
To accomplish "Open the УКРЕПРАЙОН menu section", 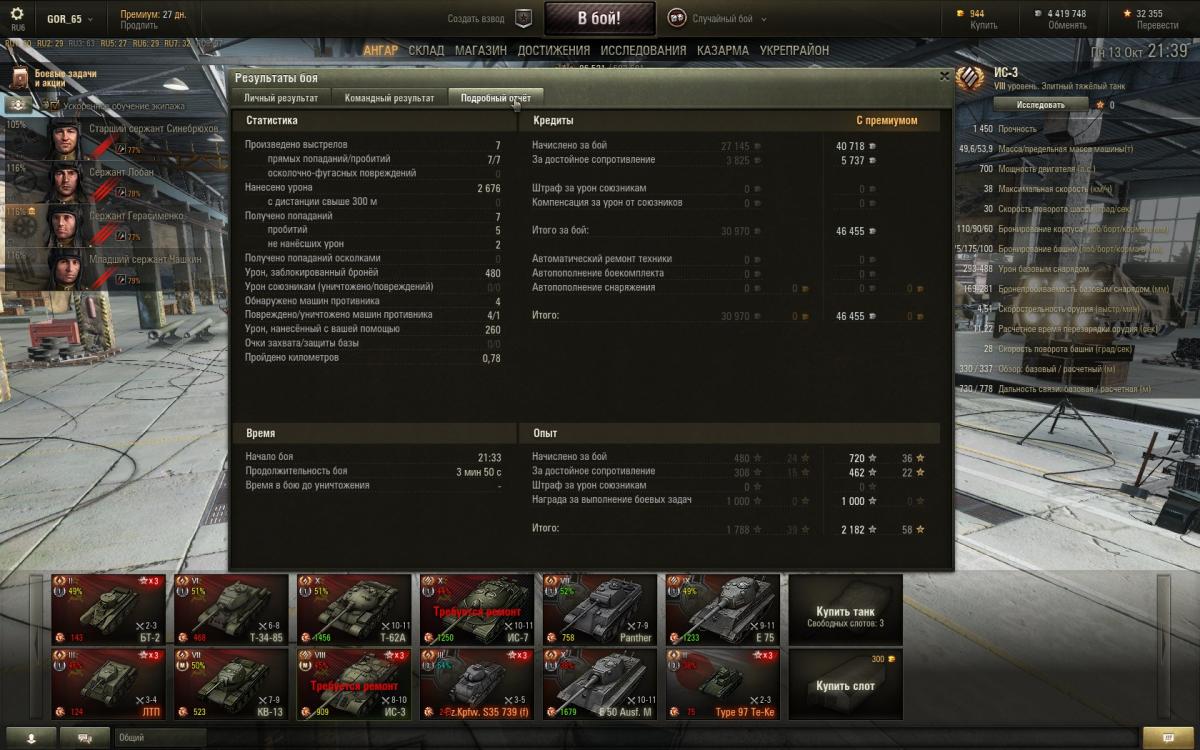I will click(x=794, y=51).
